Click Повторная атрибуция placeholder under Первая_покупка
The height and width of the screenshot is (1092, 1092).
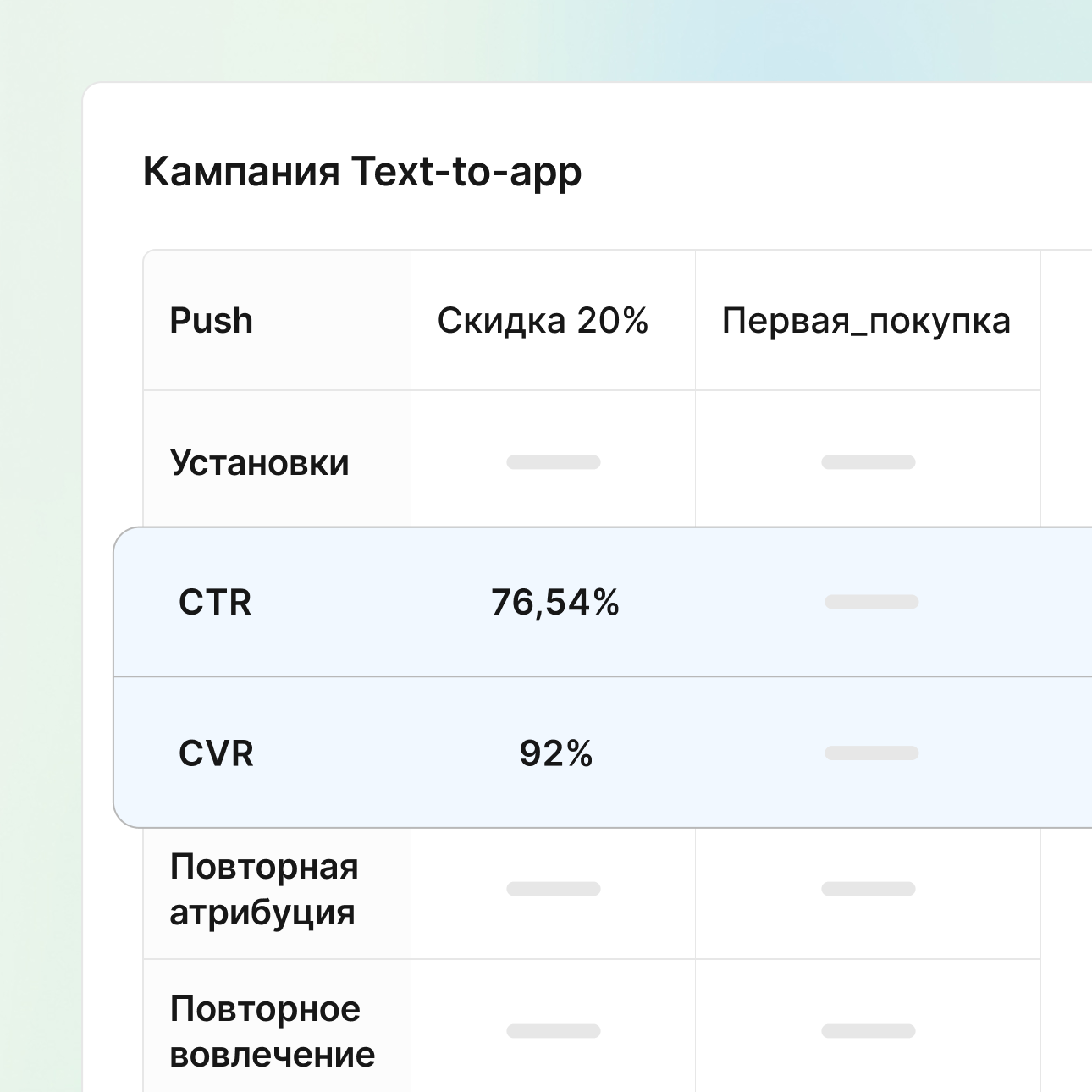click(x=869, y=889)
